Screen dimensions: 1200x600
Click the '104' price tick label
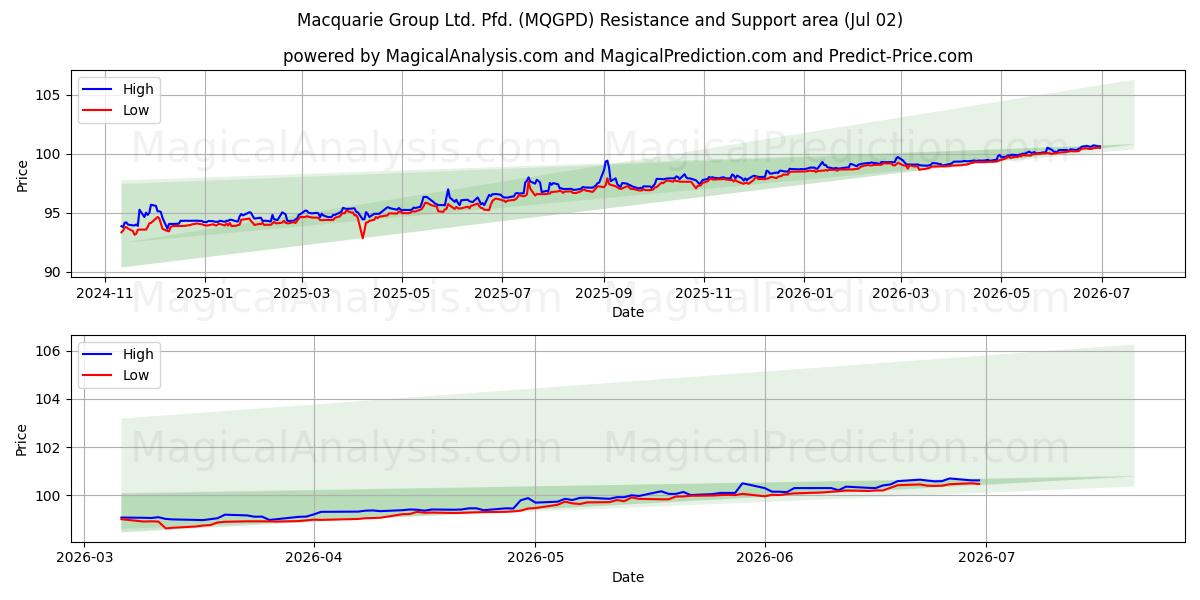[x=48, y=399]
